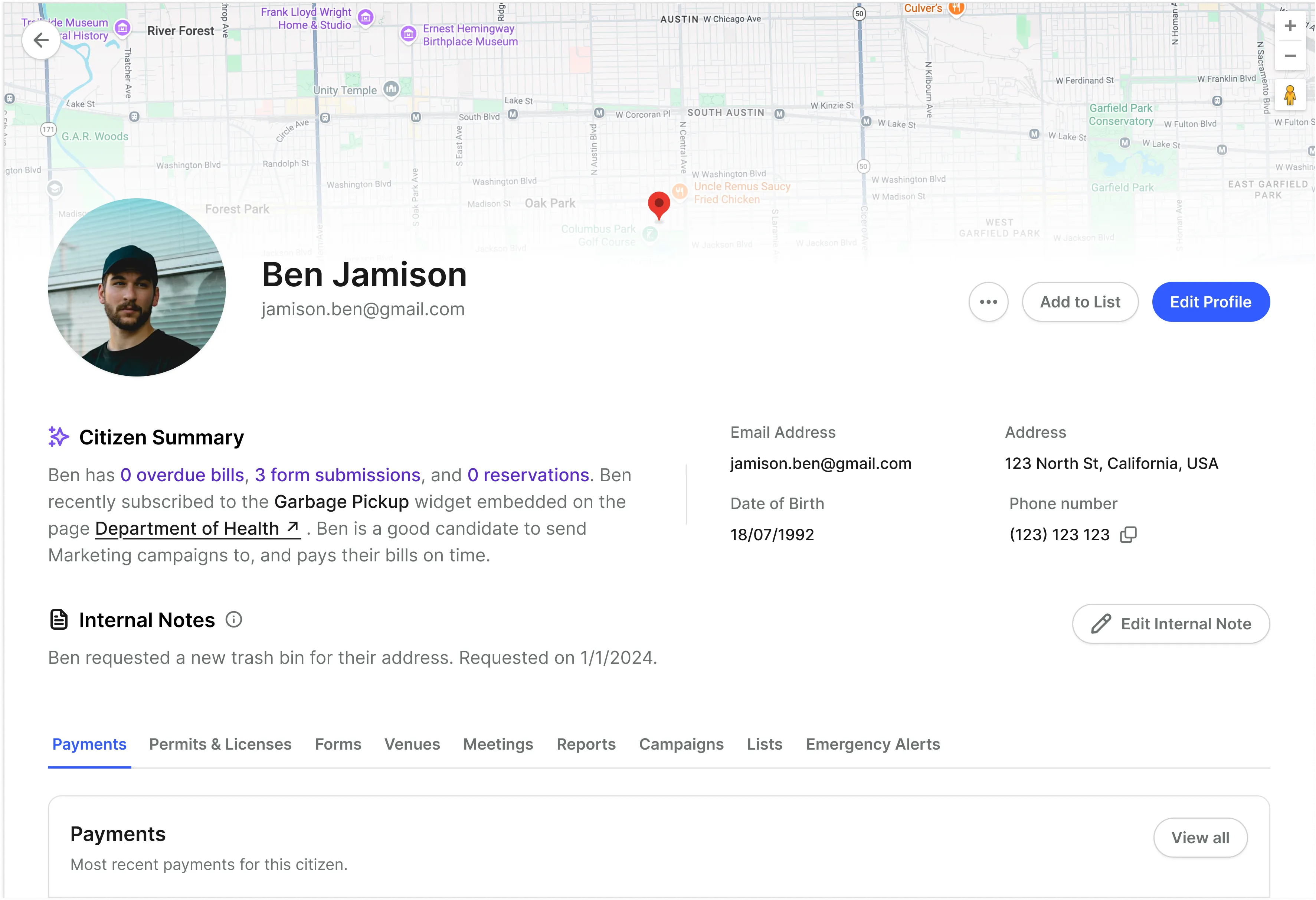Click the Garbage Pickup widget name
The image size is (1316, 900).
(341, 502)
